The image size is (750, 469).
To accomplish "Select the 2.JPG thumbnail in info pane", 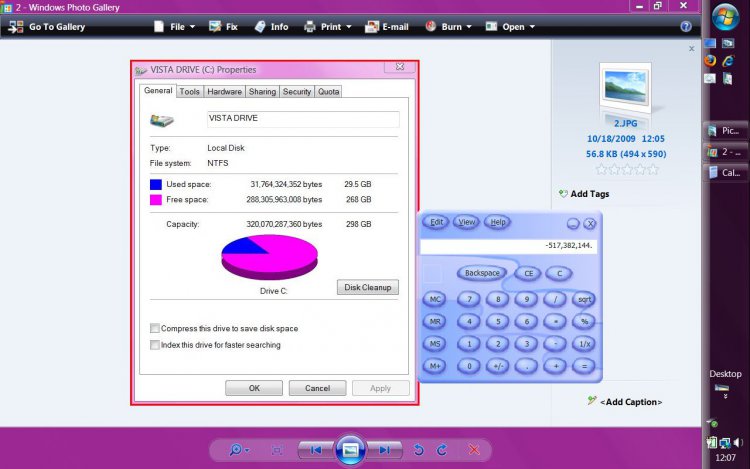I will [625, 88].
